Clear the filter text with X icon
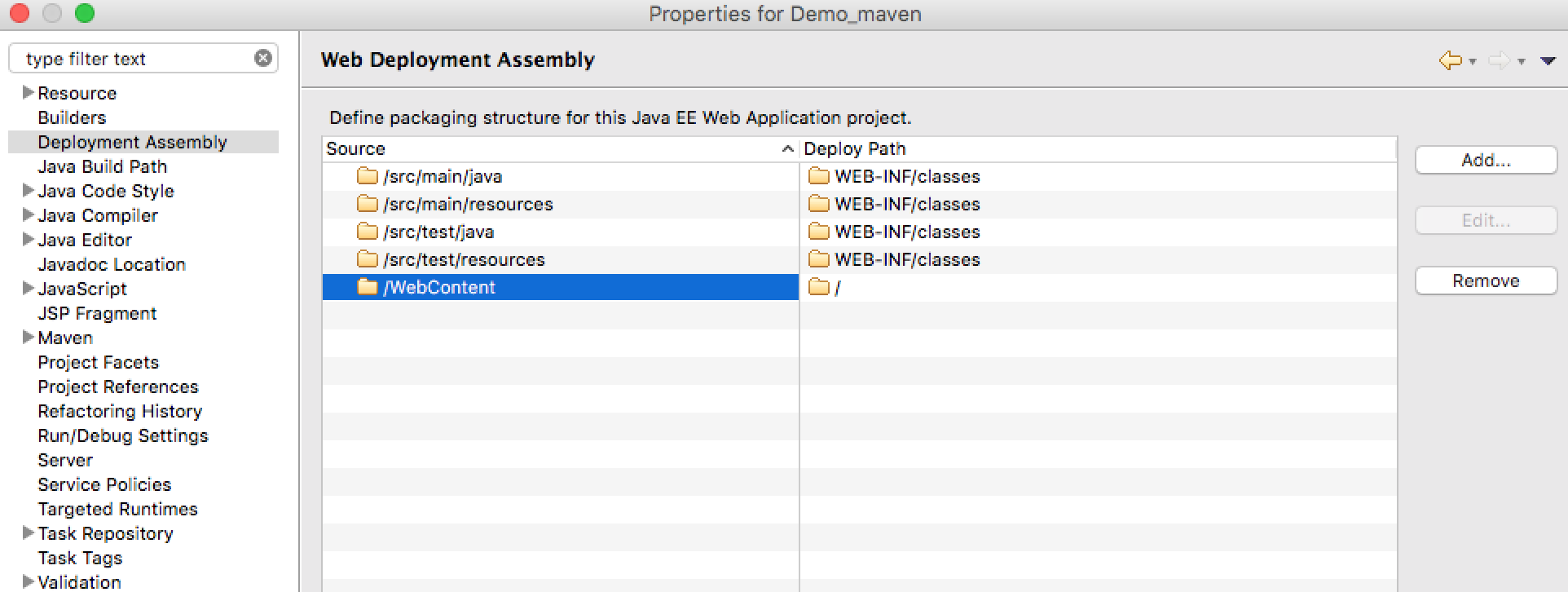 click(x=262, y=58)
